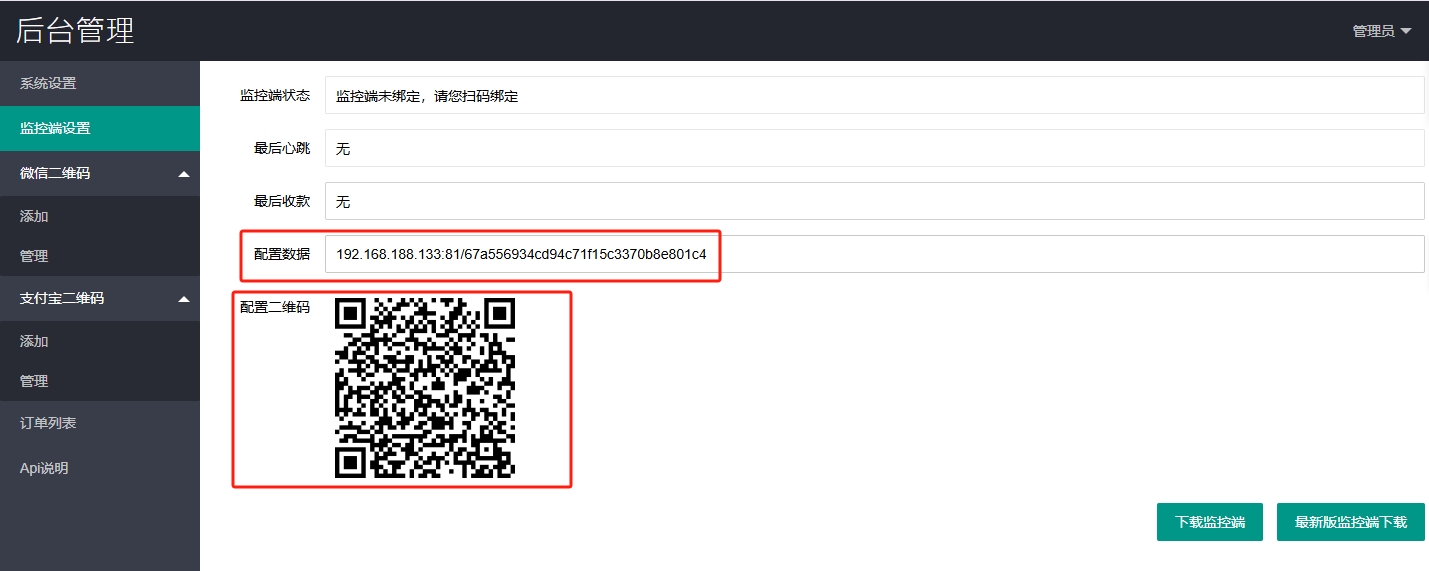Open 管理 under 微信二维码

(x=100, y=256)
